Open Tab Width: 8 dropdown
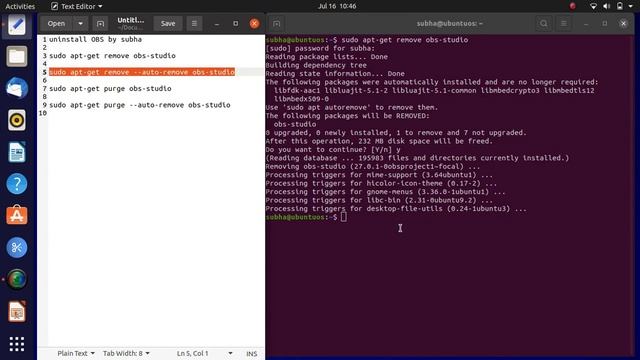The height and width of the screenshot is (360, 640). (126, 353)
